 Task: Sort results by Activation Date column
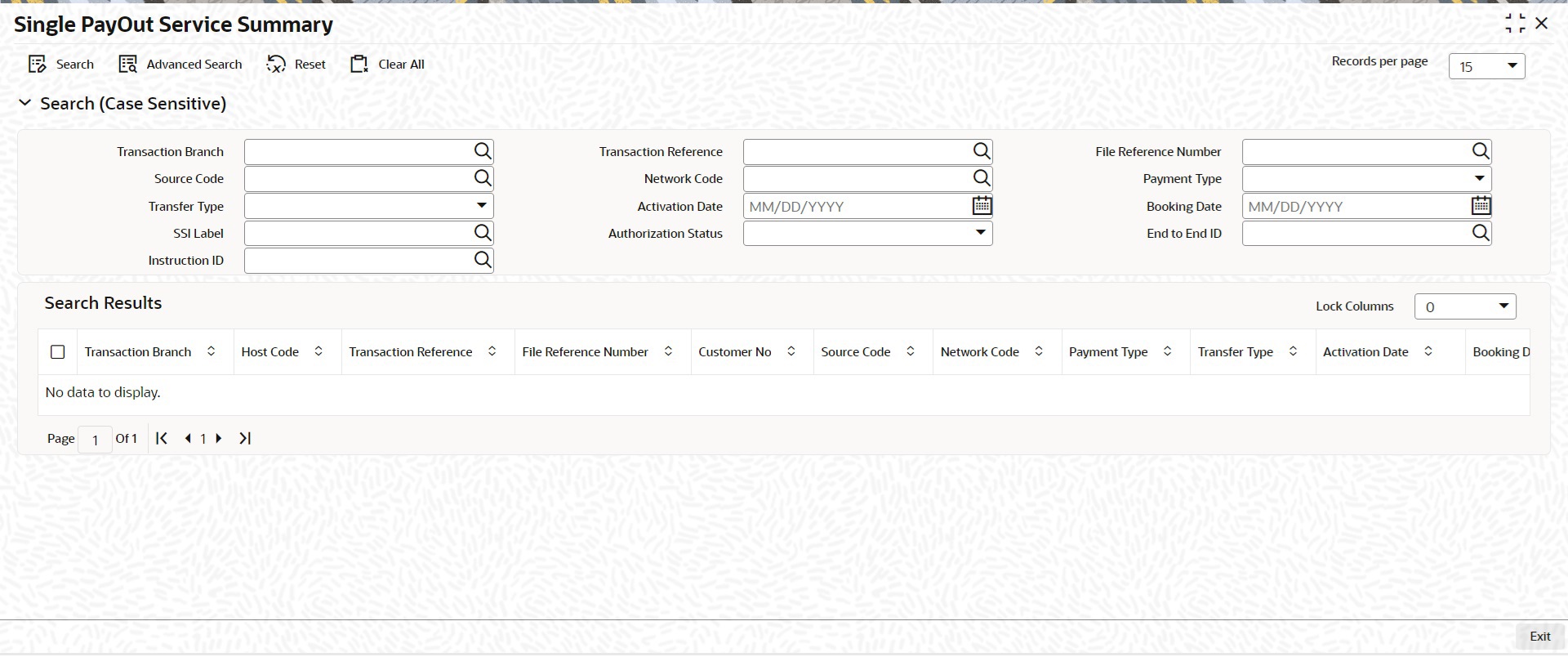coord(1428,351)
